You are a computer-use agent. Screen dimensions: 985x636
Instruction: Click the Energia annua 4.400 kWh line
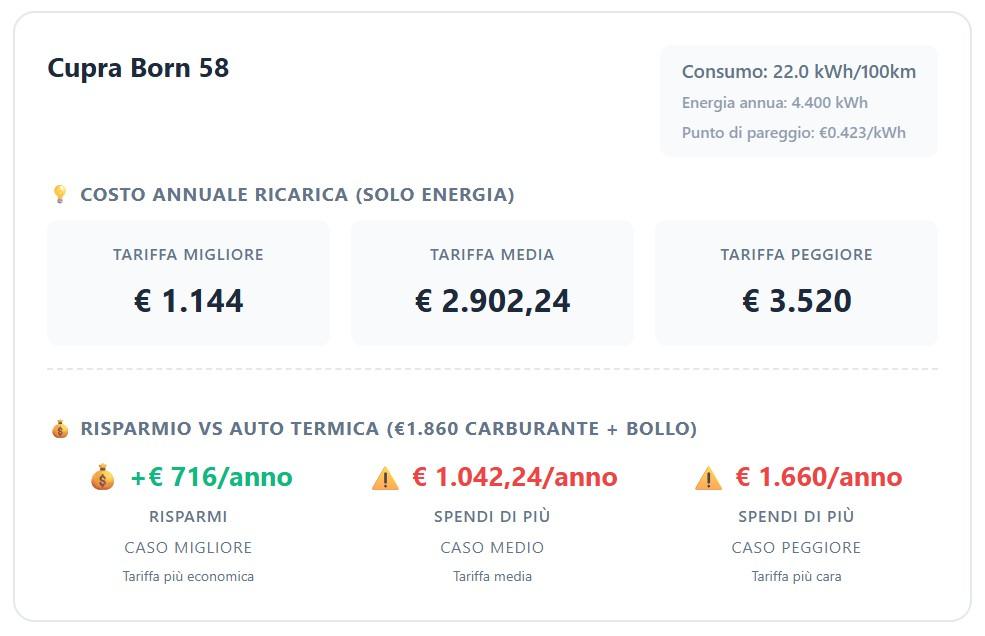774,102
